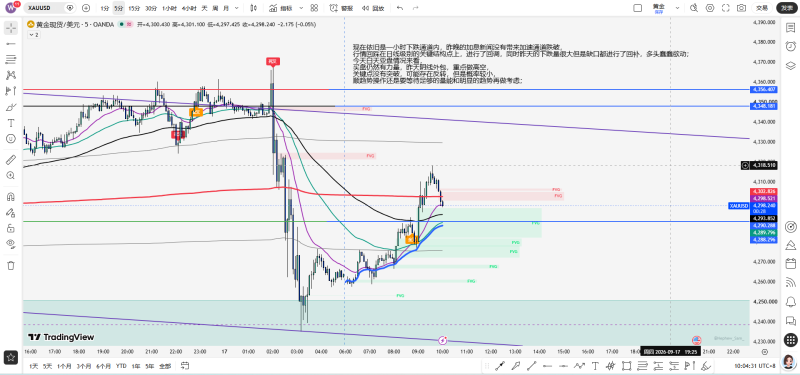Select the 15分 timeframe

(134, 8)
